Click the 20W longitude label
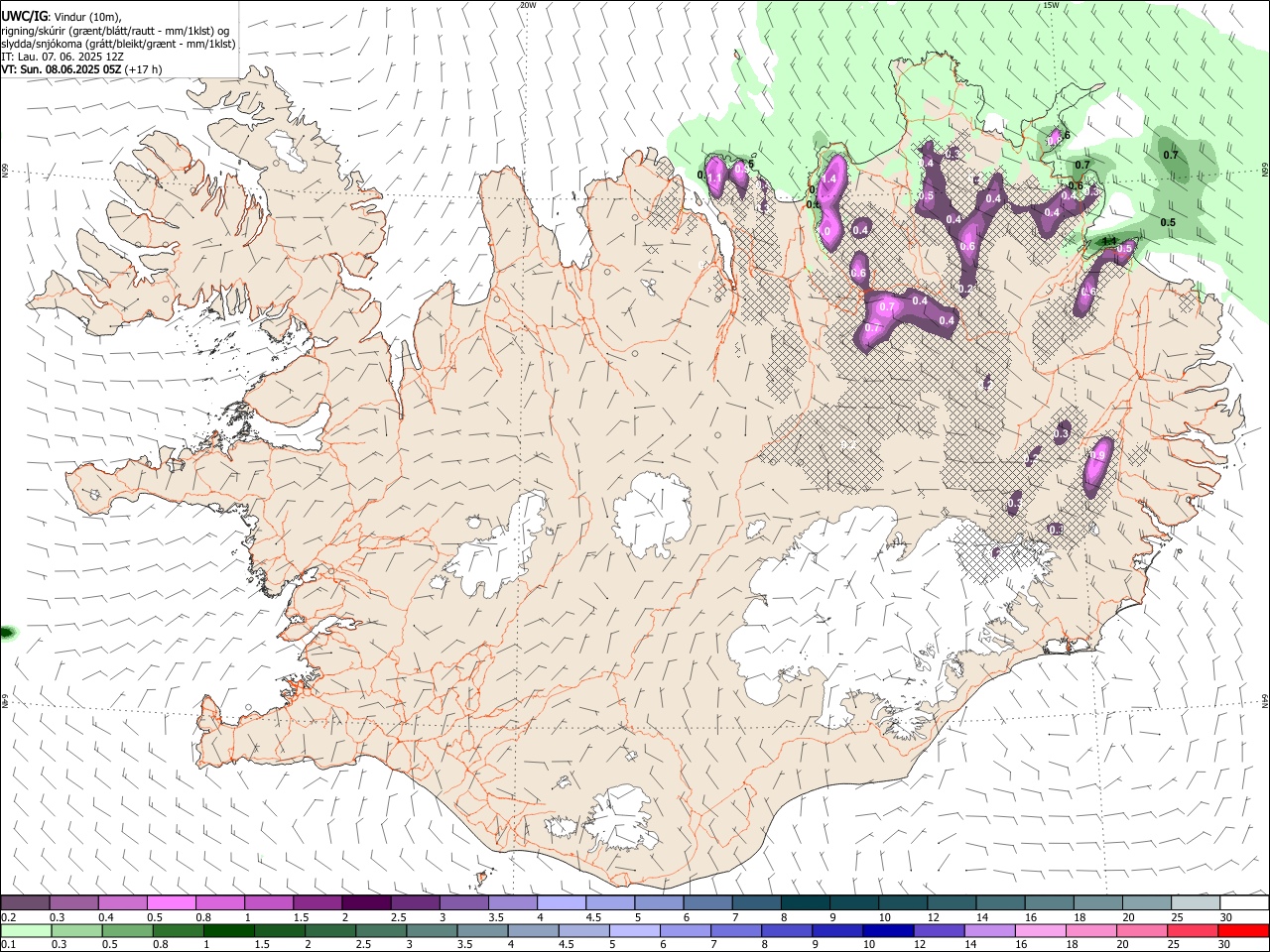The image size is (1270, 952). pyautogui.click(x=528, y=5)
